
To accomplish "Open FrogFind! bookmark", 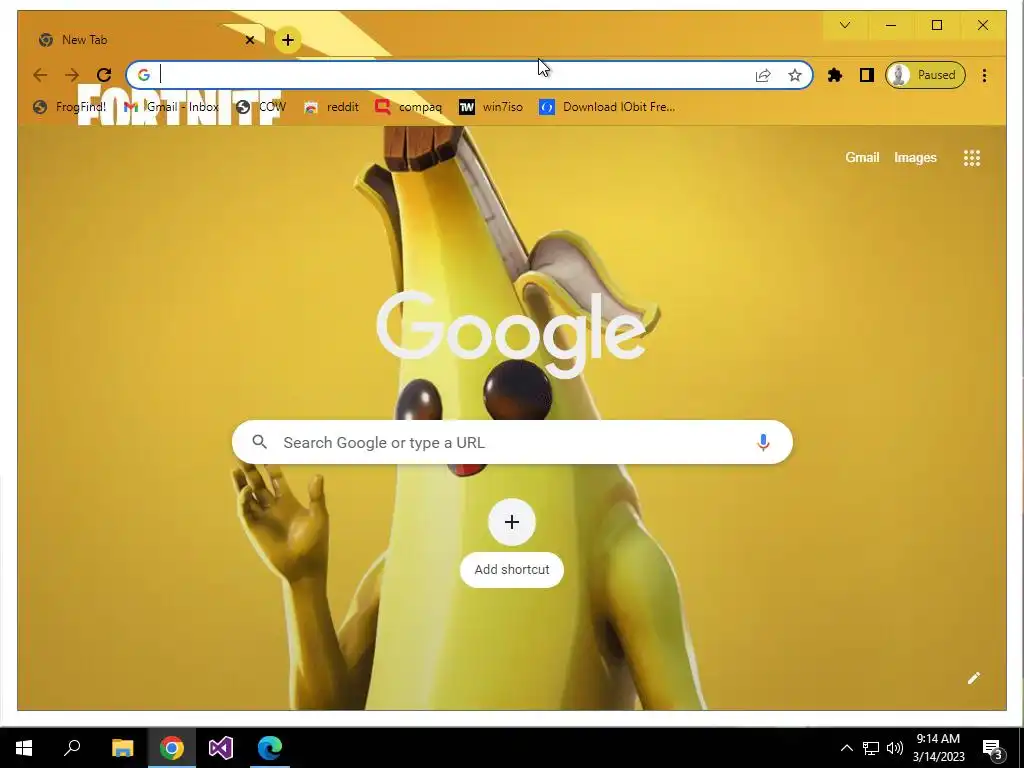I will (x=69, y=107).
